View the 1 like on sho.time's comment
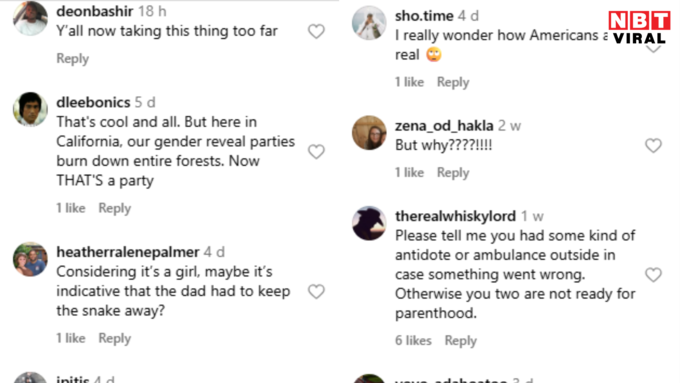 coord(409,82)
